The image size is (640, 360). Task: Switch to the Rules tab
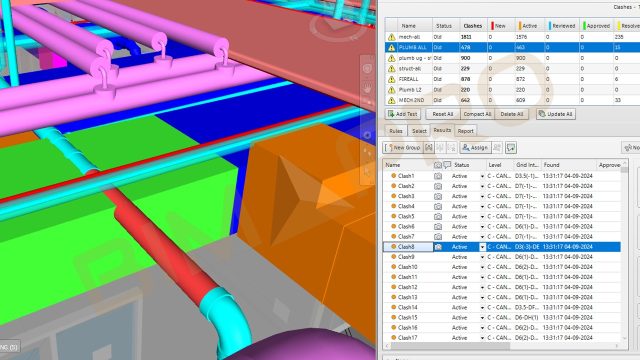[396, 131]
